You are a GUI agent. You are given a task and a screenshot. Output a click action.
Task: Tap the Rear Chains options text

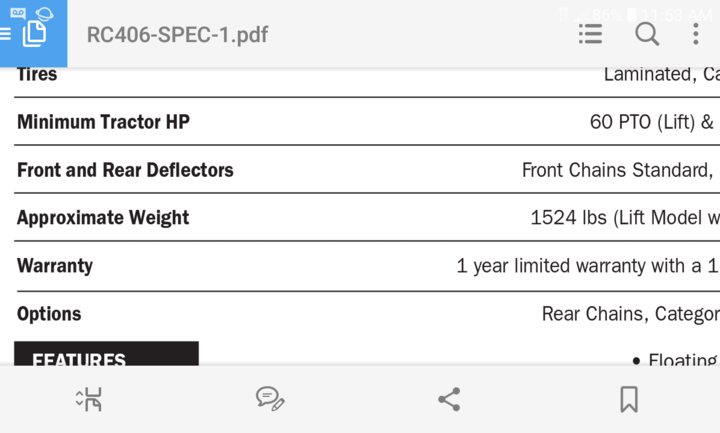(595, 314)
